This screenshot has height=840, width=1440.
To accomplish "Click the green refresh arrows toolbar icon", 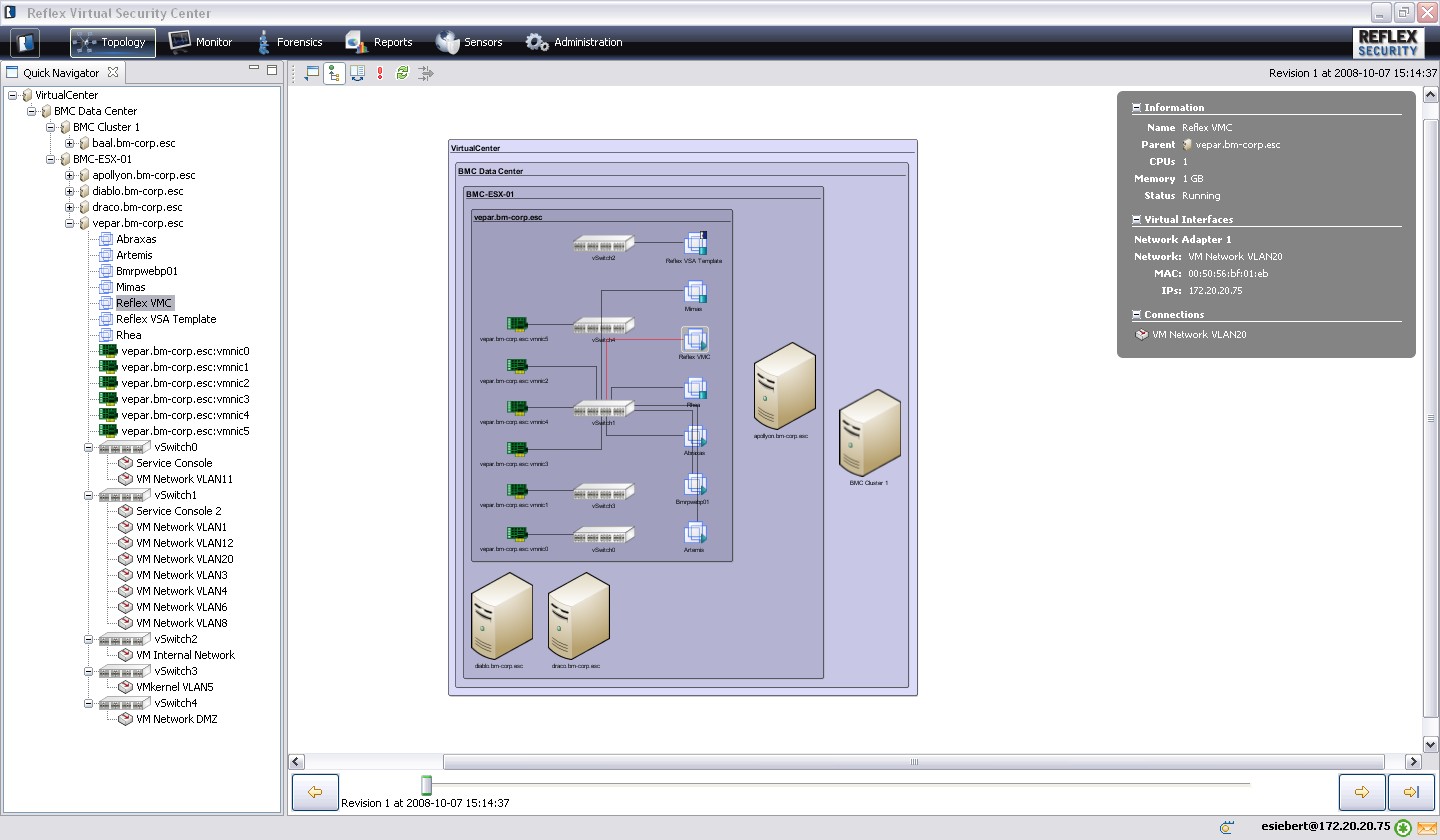I will click(402, 73).
